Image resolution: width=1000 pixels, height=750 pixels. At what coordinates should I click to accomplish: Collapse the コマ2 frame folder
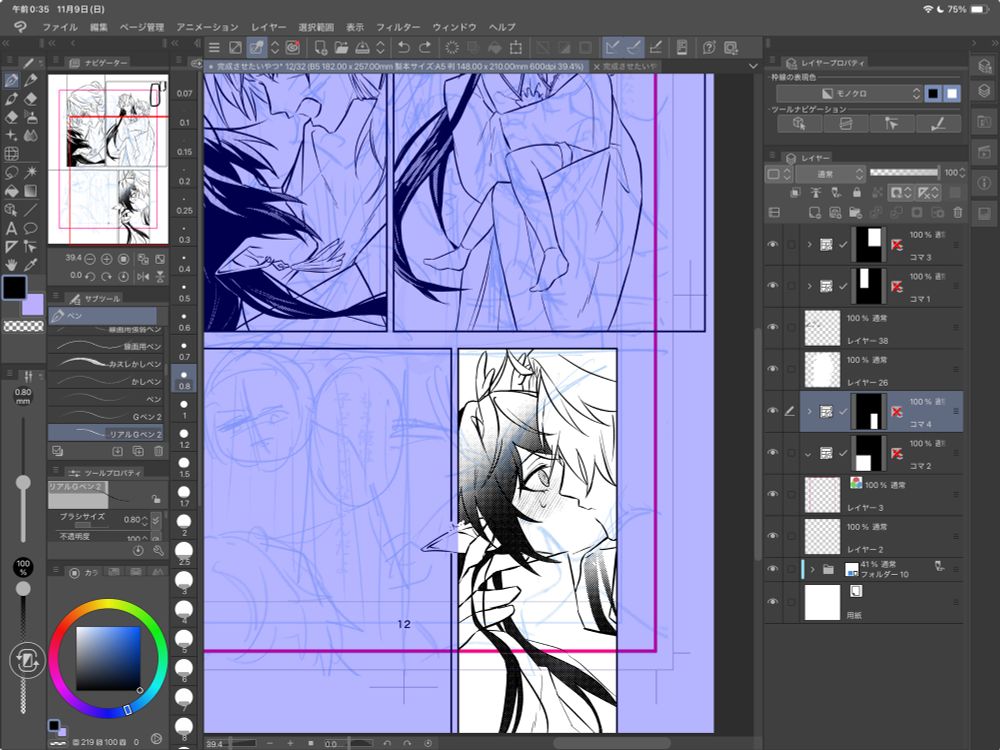click(x=809, y=453)
